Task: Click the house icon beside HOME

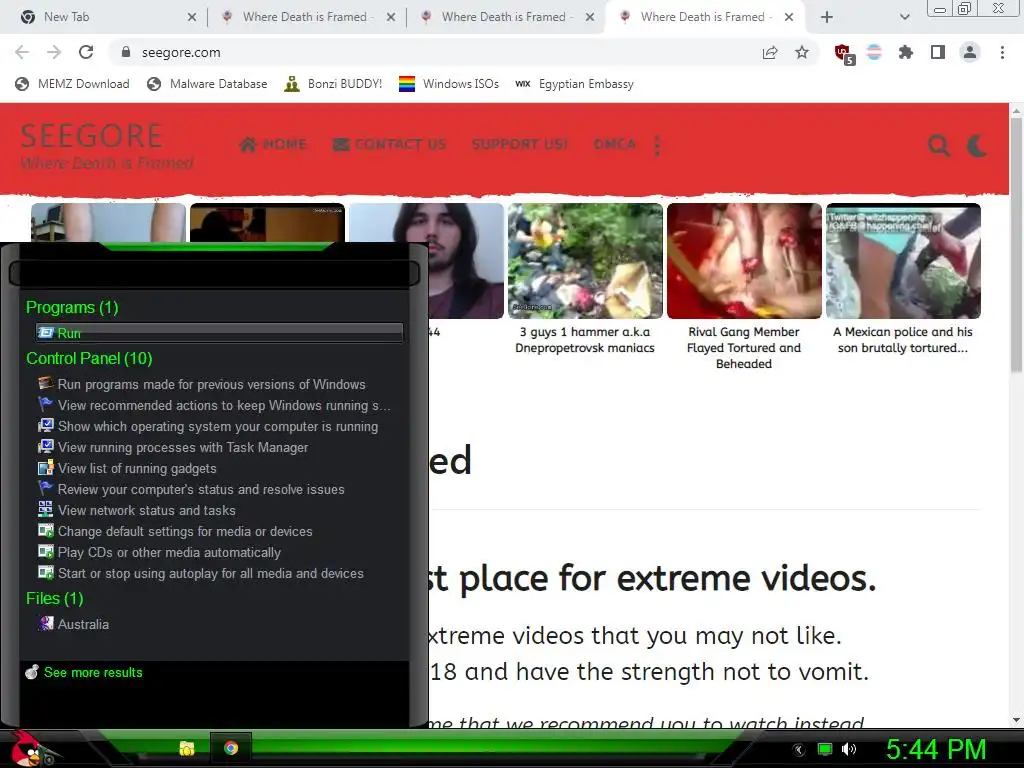Action: pyautogui.click(x=248, y=144)
